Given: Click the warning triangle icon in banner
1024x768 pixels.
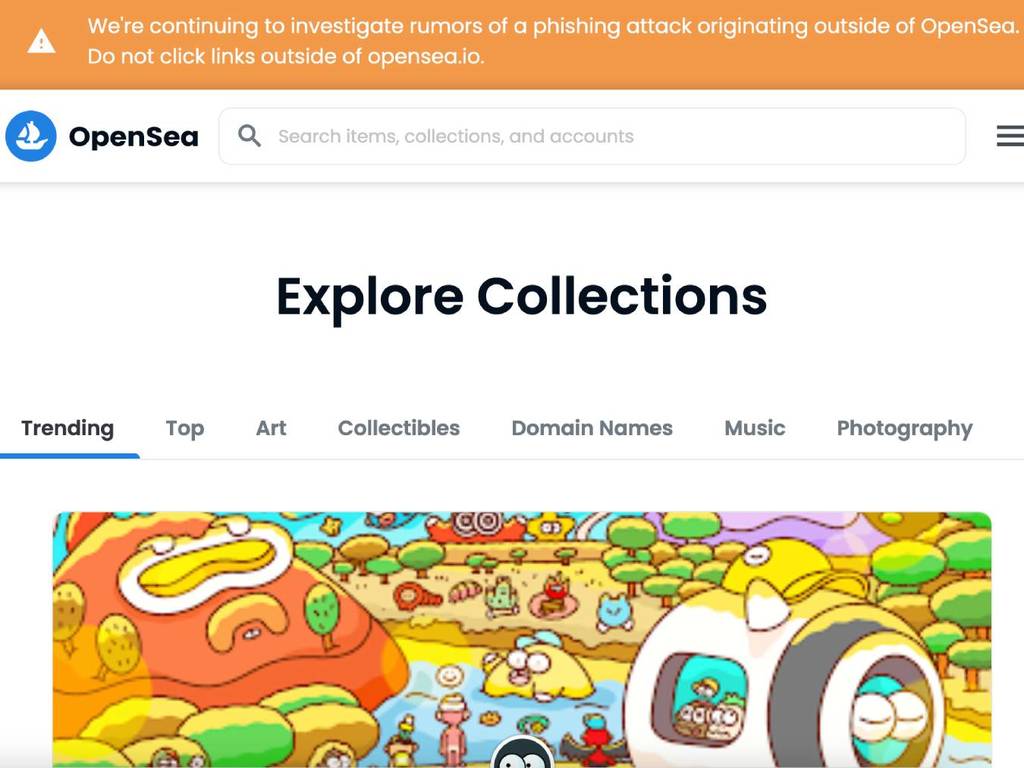Looking at the screenshot, I should coord(41,40).
